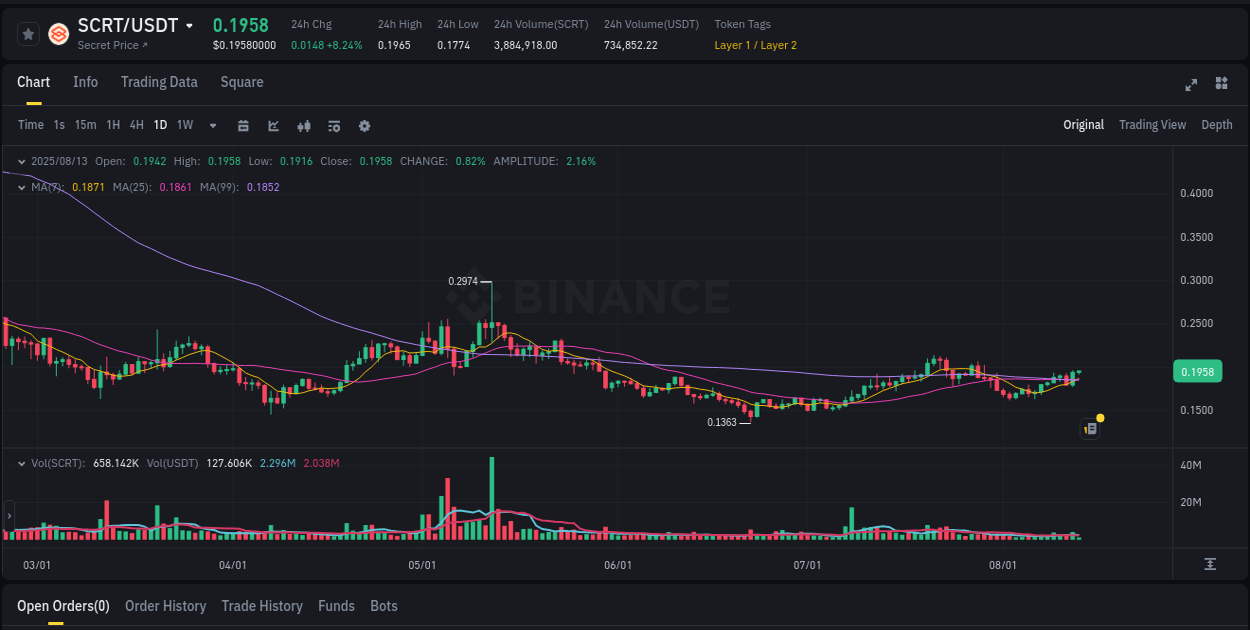Collapse the moving averages MA row chevron
The image size is (1250, 630).
click(x=20, y=186)
